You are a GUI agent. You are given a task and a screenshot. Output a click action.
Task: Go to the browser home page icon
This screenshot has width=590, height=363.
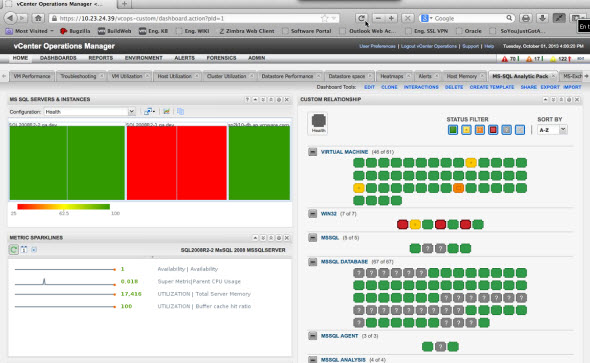[x=38, y=18]
